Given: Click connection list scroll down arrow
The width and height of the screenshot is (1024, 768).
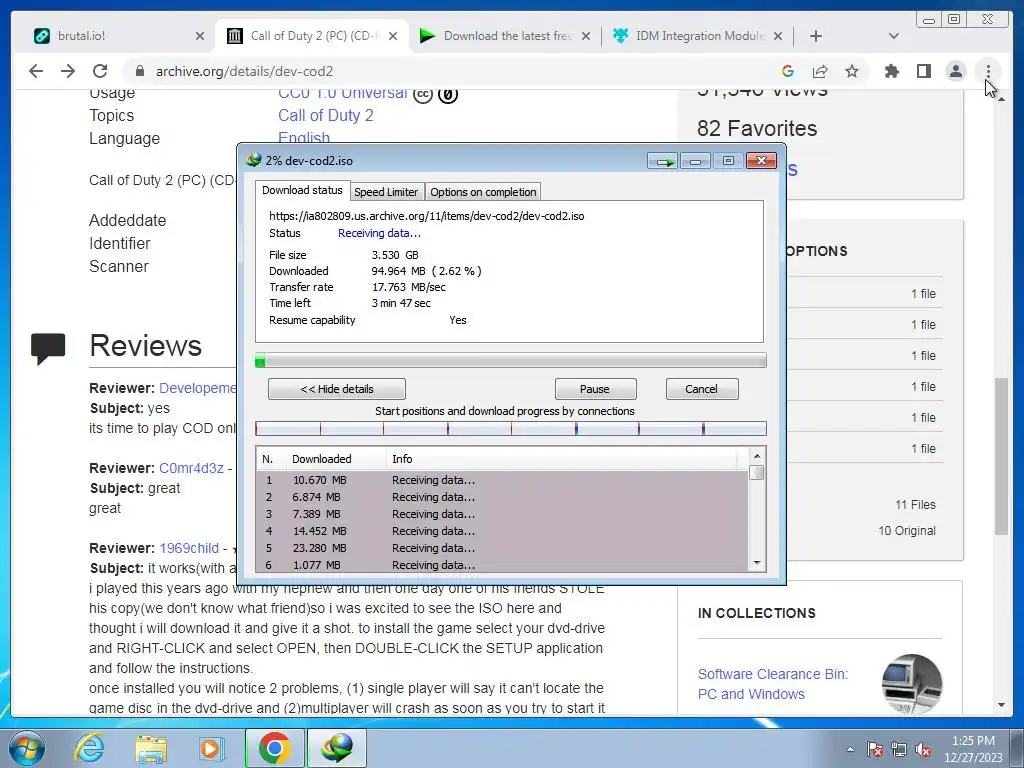Looking at the screenshot, I should [757, 563].
